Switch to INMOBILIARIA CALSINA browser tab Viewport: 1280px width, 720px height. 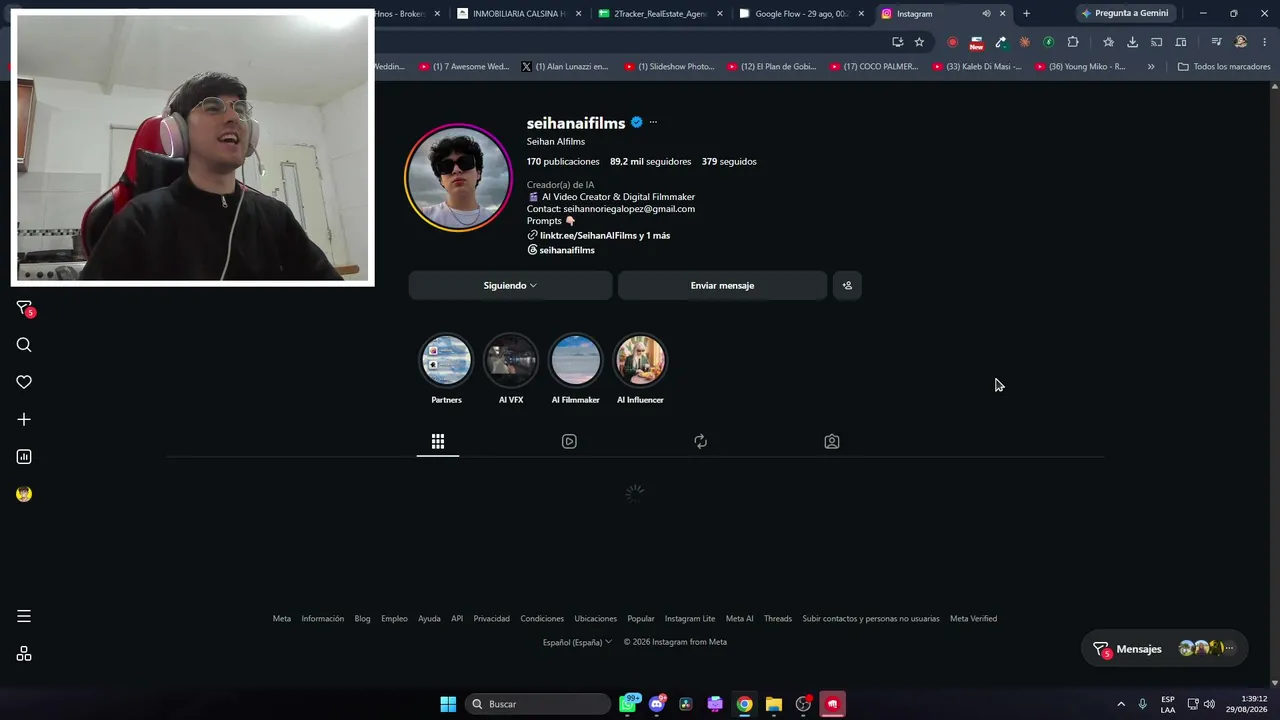[x=518, y=14]
